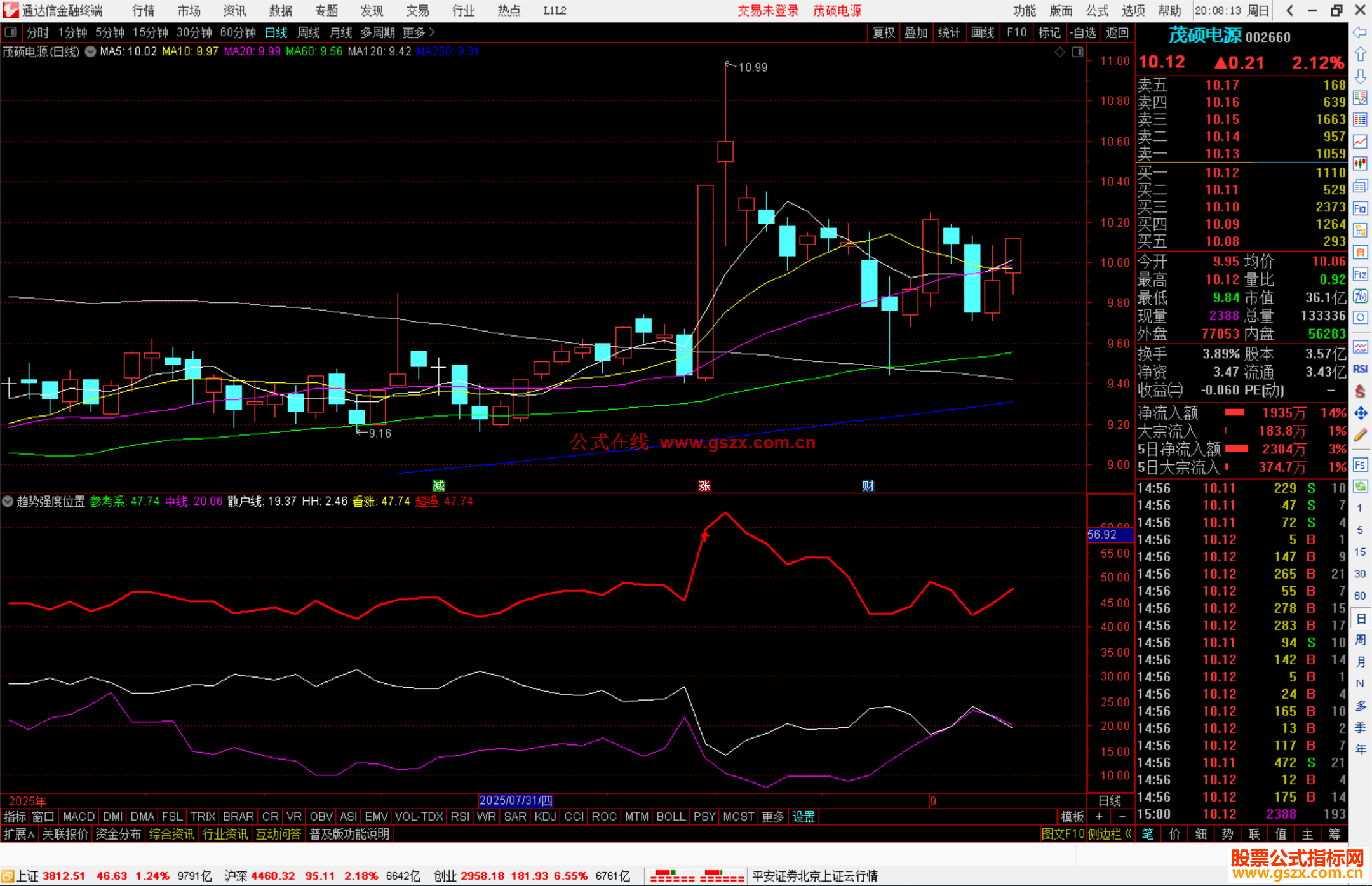Click the 画线 drawing button
The image size is (1372, 886).
pyautogui.click(x=983, y=32)
